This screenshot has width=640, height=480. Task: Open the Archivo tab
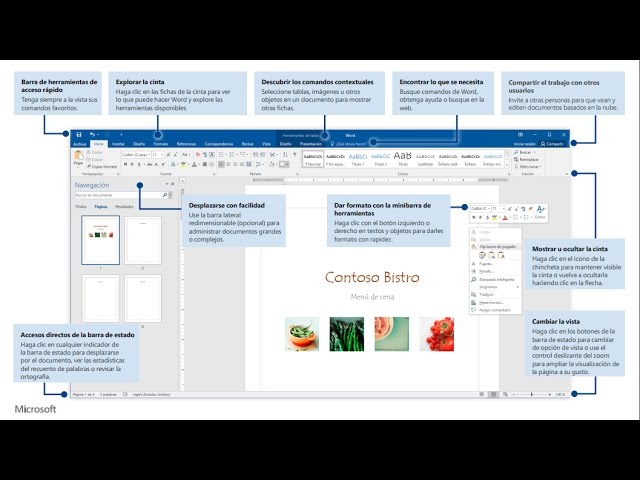click(x=80, y=144)
